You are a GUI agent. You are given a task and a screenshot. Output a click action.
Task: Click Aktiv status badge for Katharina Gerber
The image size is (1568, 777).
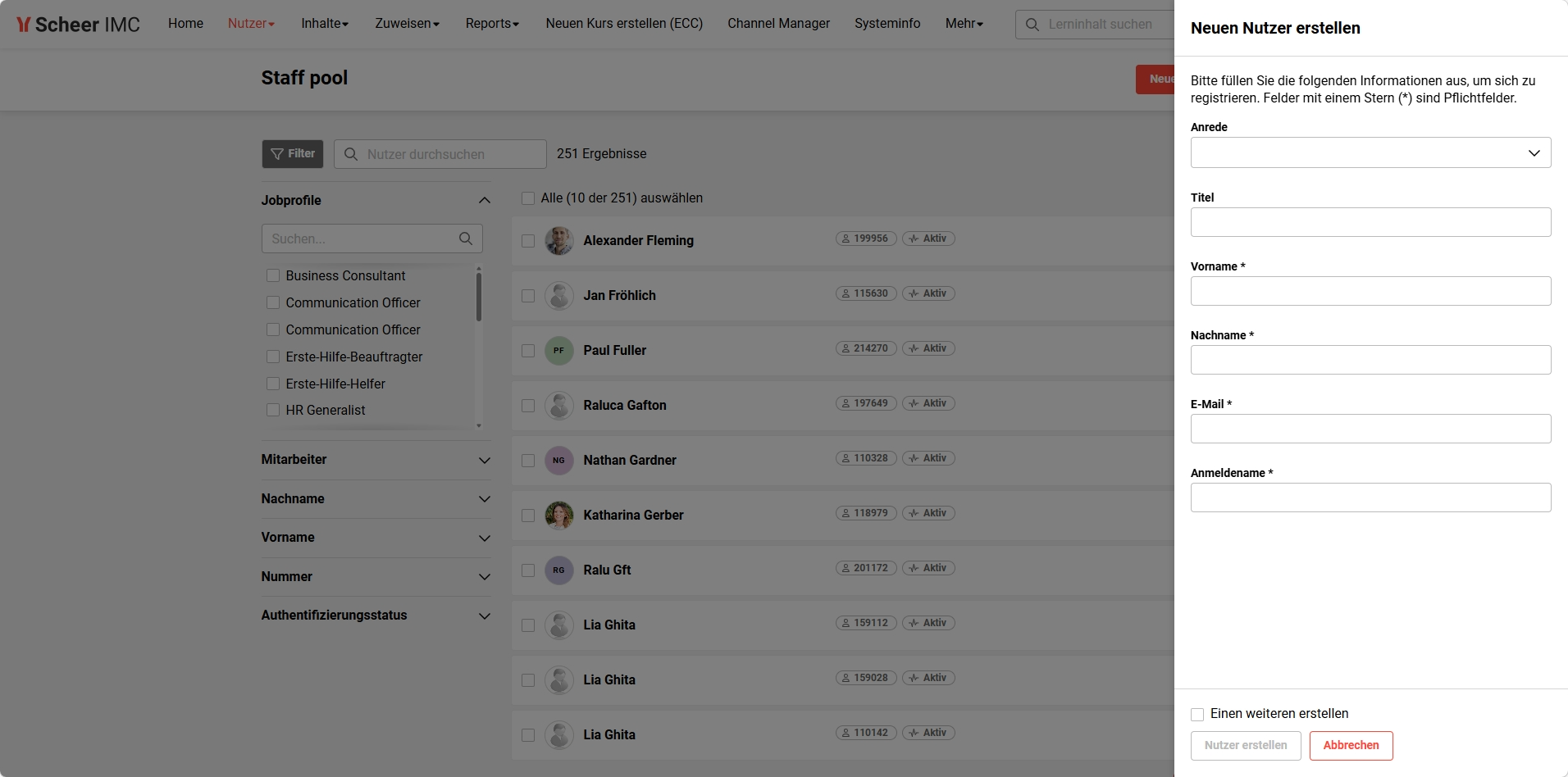pos(928,513)
